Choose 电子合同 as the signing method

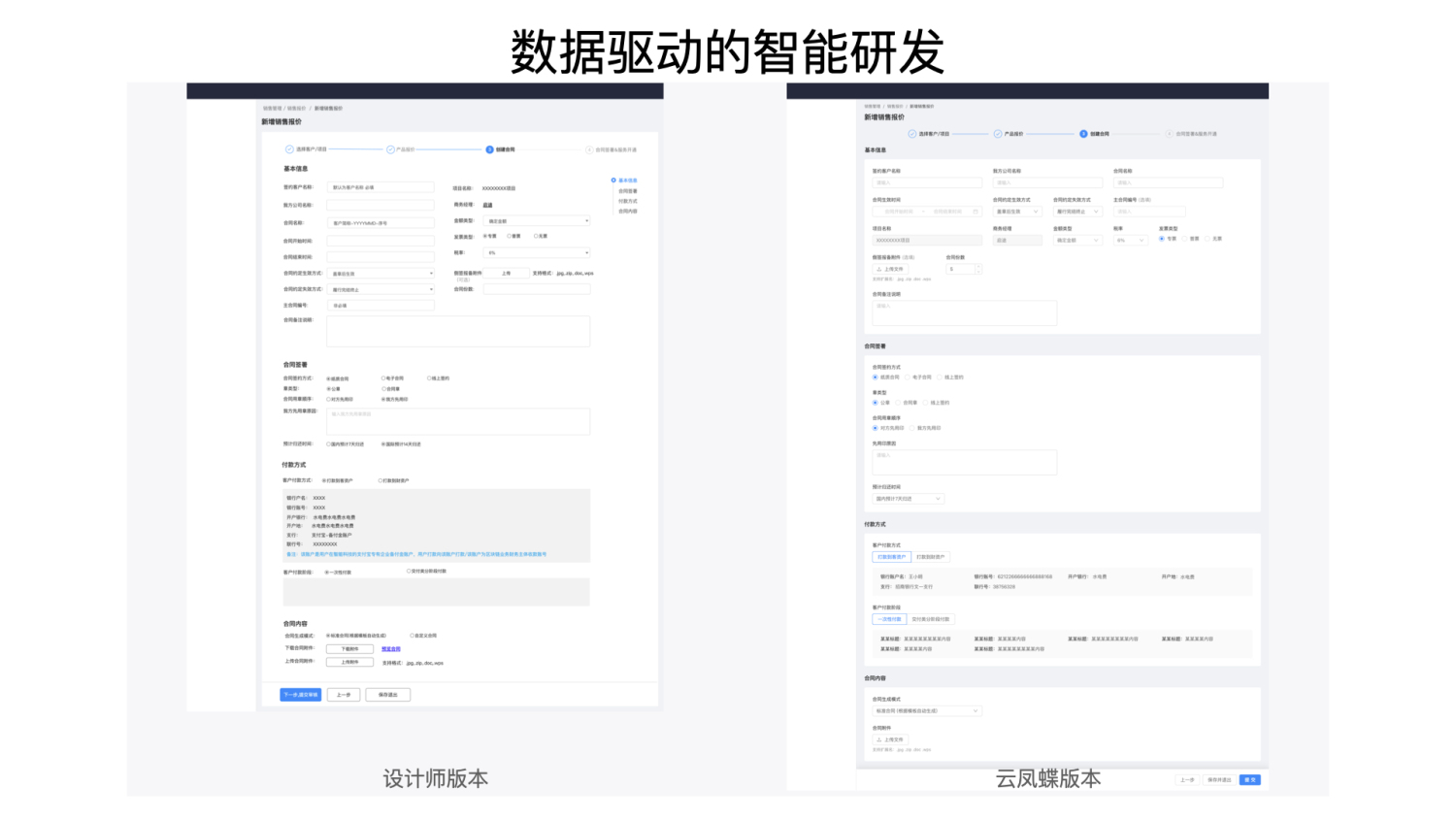pos(908,377)
